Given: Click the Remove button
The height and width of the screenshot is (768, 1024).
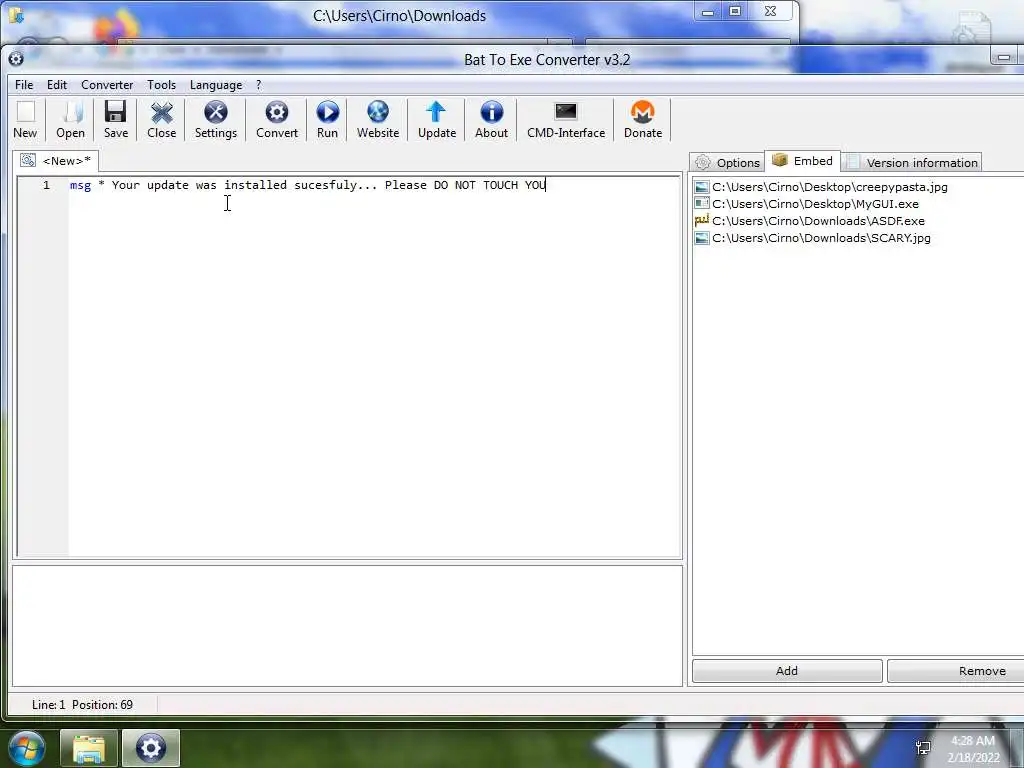Looking at the screenshot, I should click(955, 671).
